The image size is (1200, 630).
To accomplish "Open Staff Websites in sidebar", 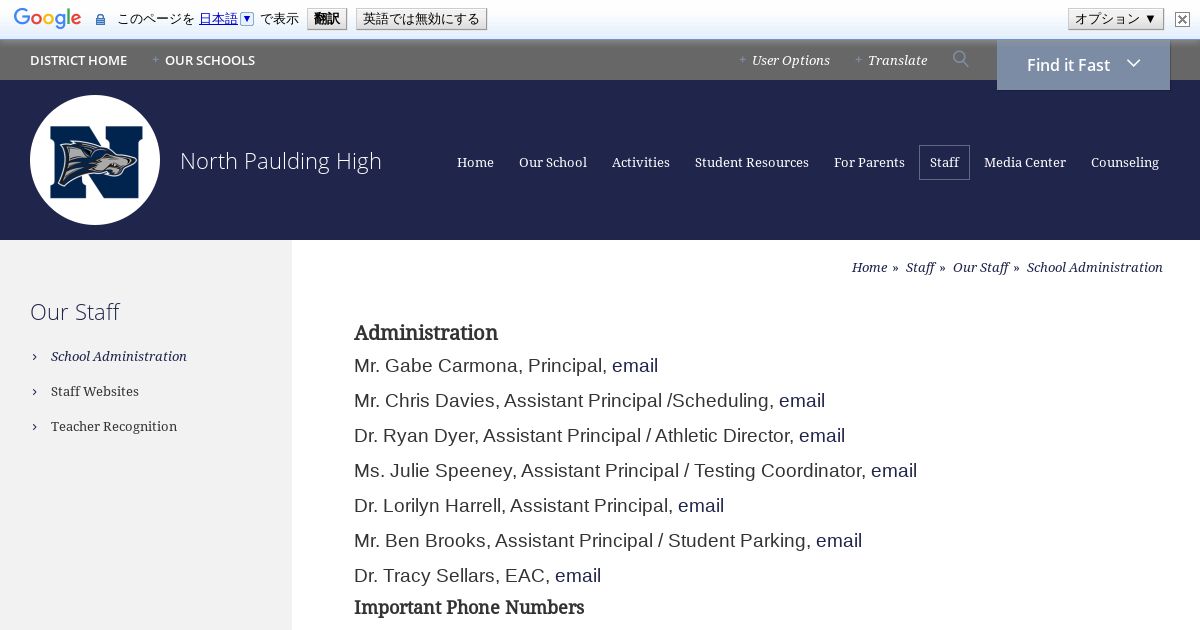I will coord(95,391).
